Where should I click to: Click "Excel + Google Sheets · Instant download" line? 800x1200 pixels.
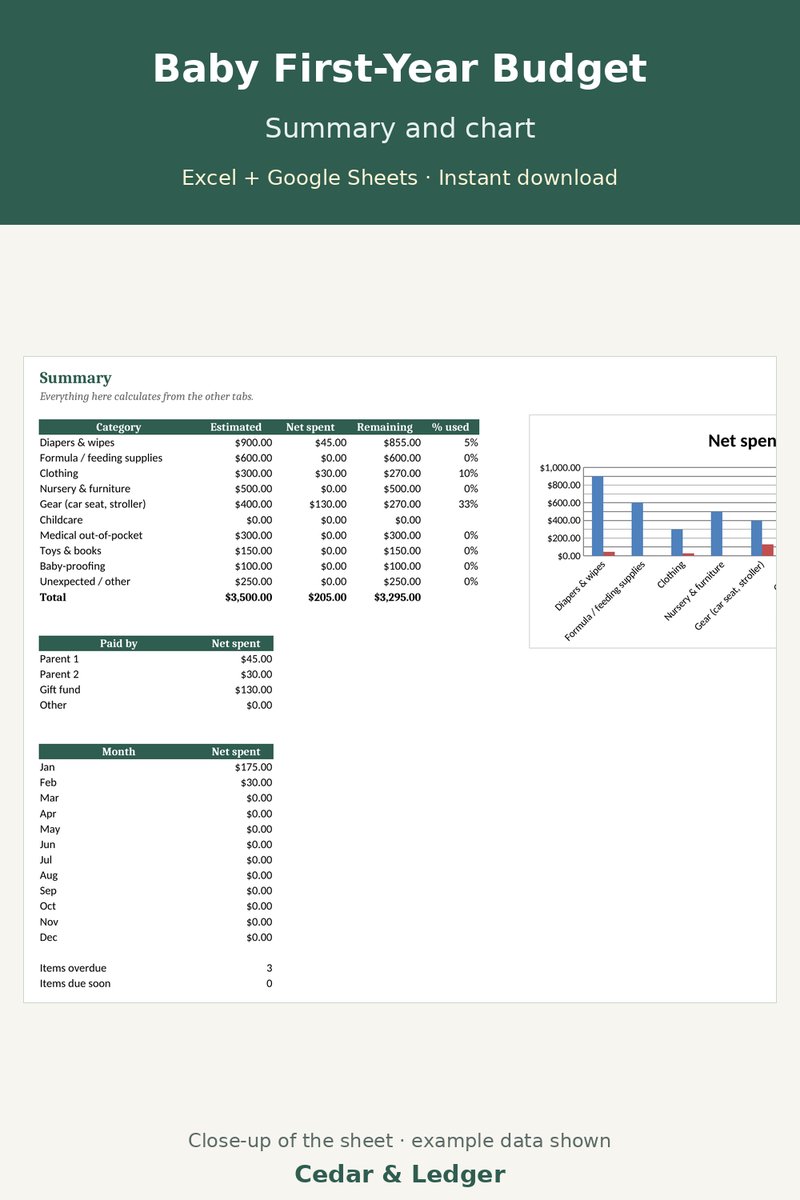tap(400, 178)
